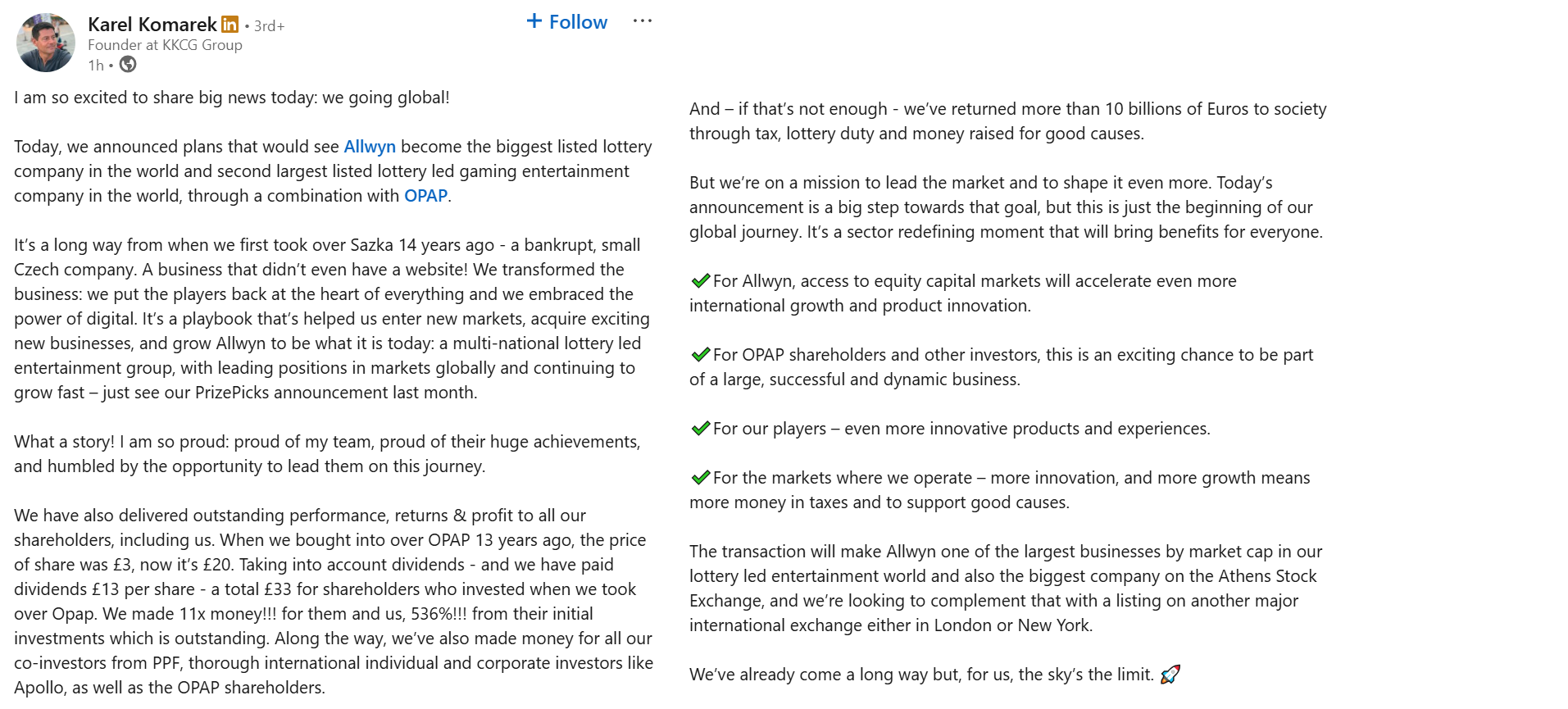1568x709 pixels.
Task: Click the green checkmark before "For Allwyn"
Action: click(x=701, y=281)
